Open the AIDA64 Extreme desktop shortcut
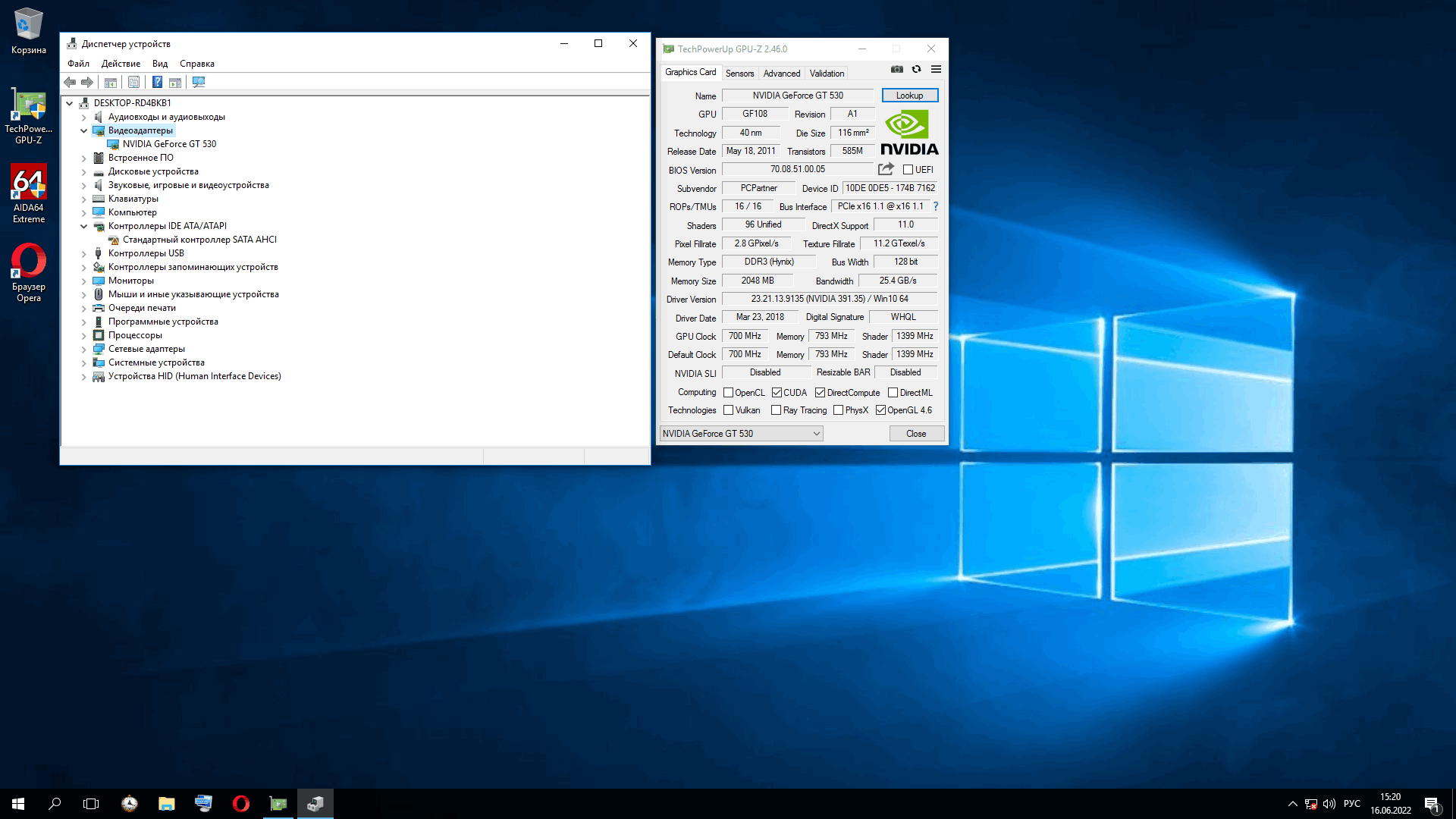 click(29, 194)
